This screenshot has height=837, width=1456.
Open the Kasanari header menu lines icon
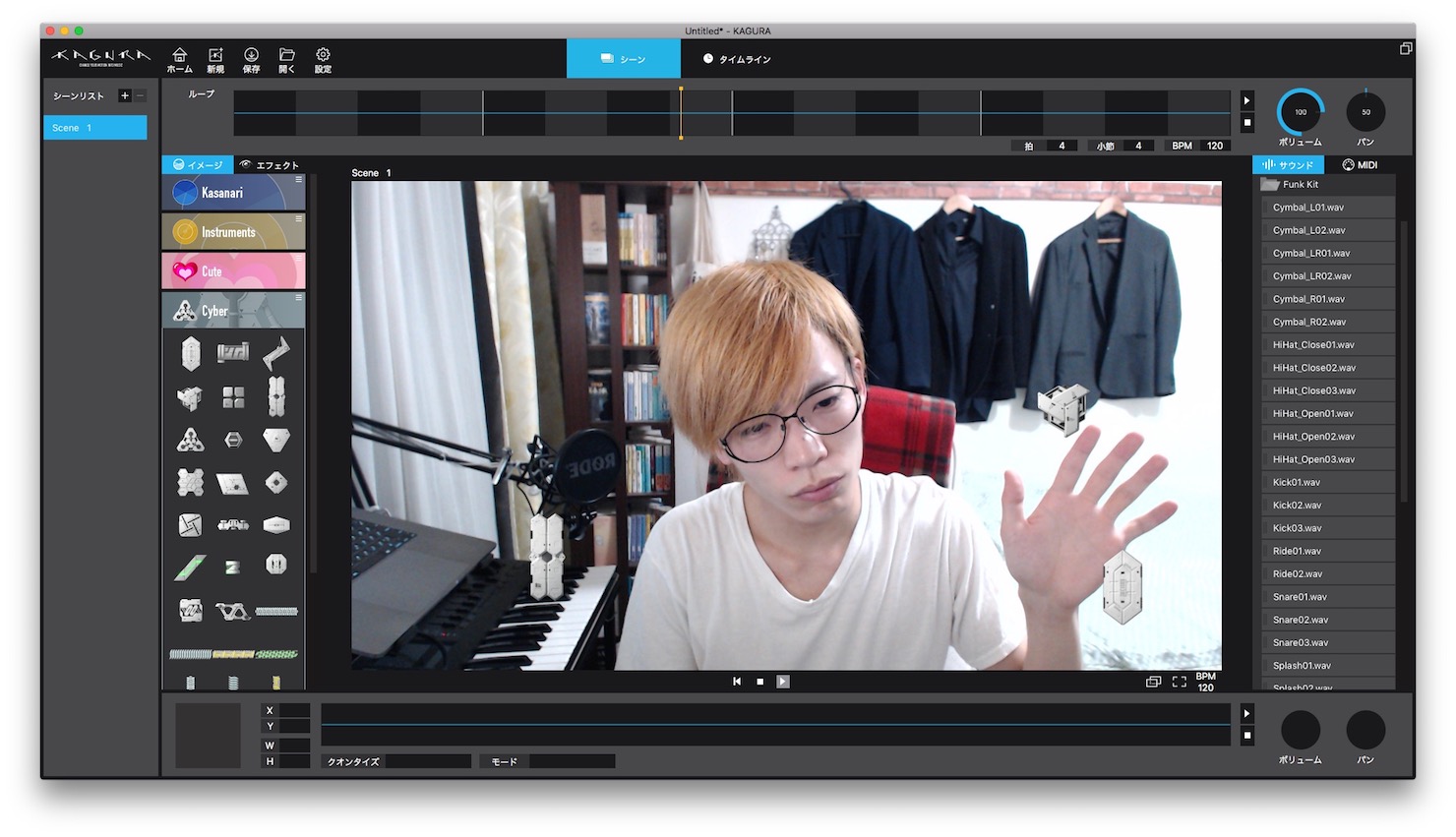click(x=299, y=180)
